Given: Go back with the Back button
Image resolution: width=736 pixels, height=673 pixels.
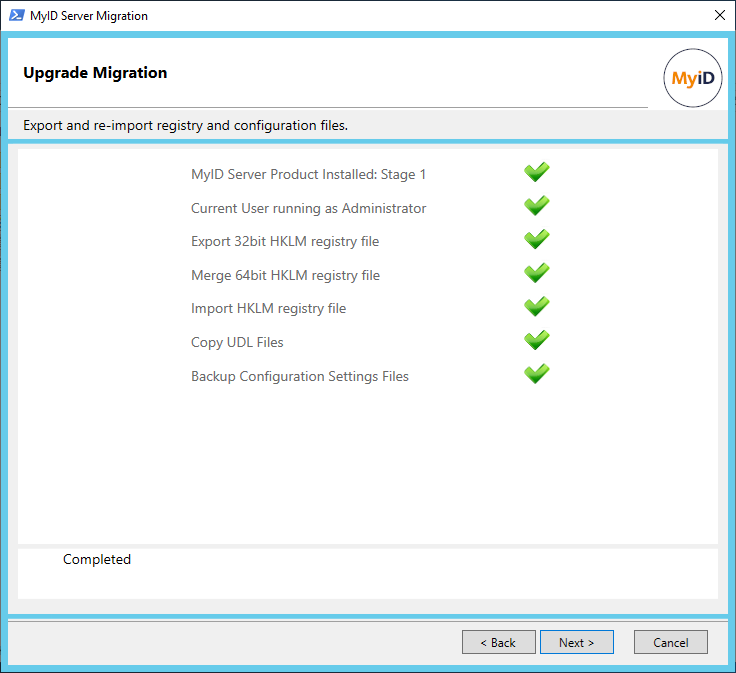Looking at the screenshot, I should point(498,642).
